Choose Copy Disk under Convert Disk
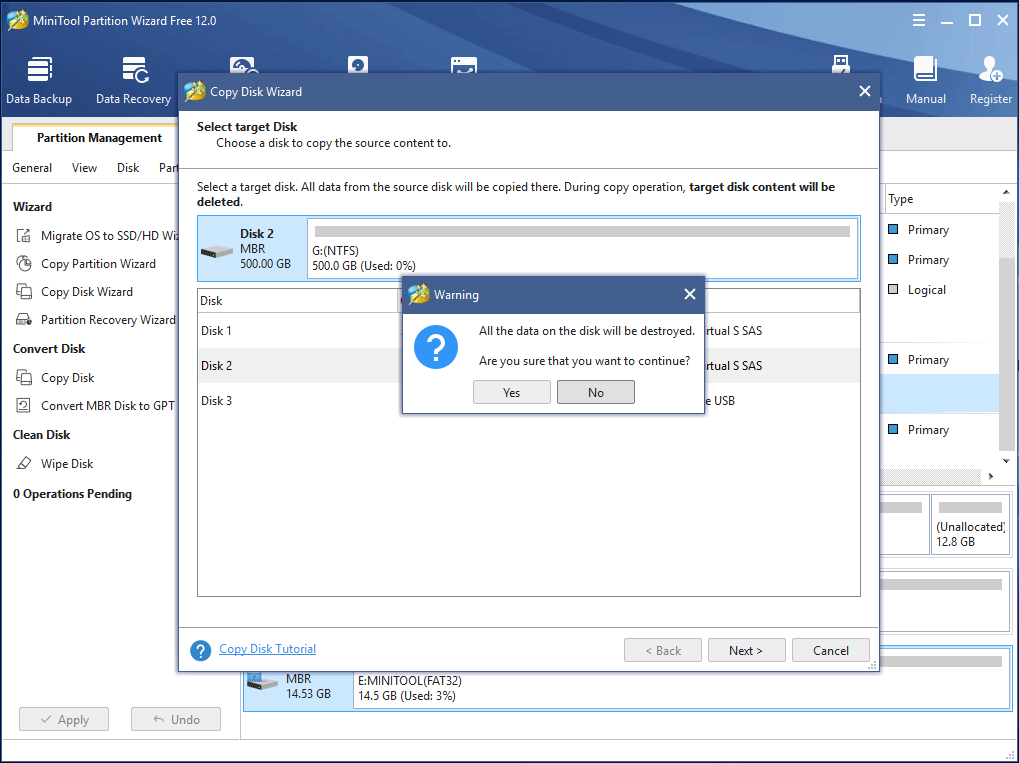Viewport: 1019px width, 763px height. tap(55, 377)
